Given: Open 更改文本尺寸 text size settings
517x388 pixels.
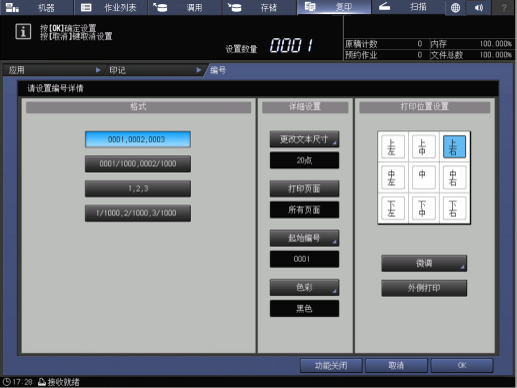Looking at the screenshot, I should (304, 139).
